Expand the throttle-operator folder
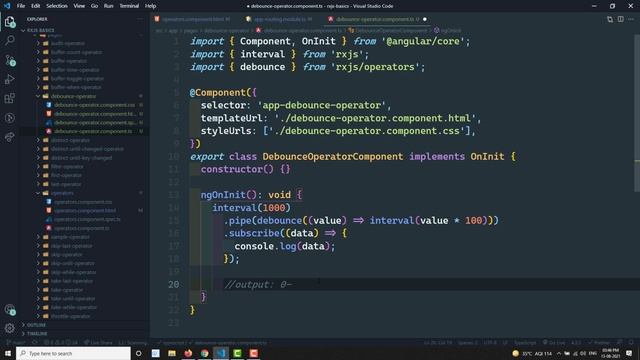This screenshot has width=640, height=360. click(70, 316)
